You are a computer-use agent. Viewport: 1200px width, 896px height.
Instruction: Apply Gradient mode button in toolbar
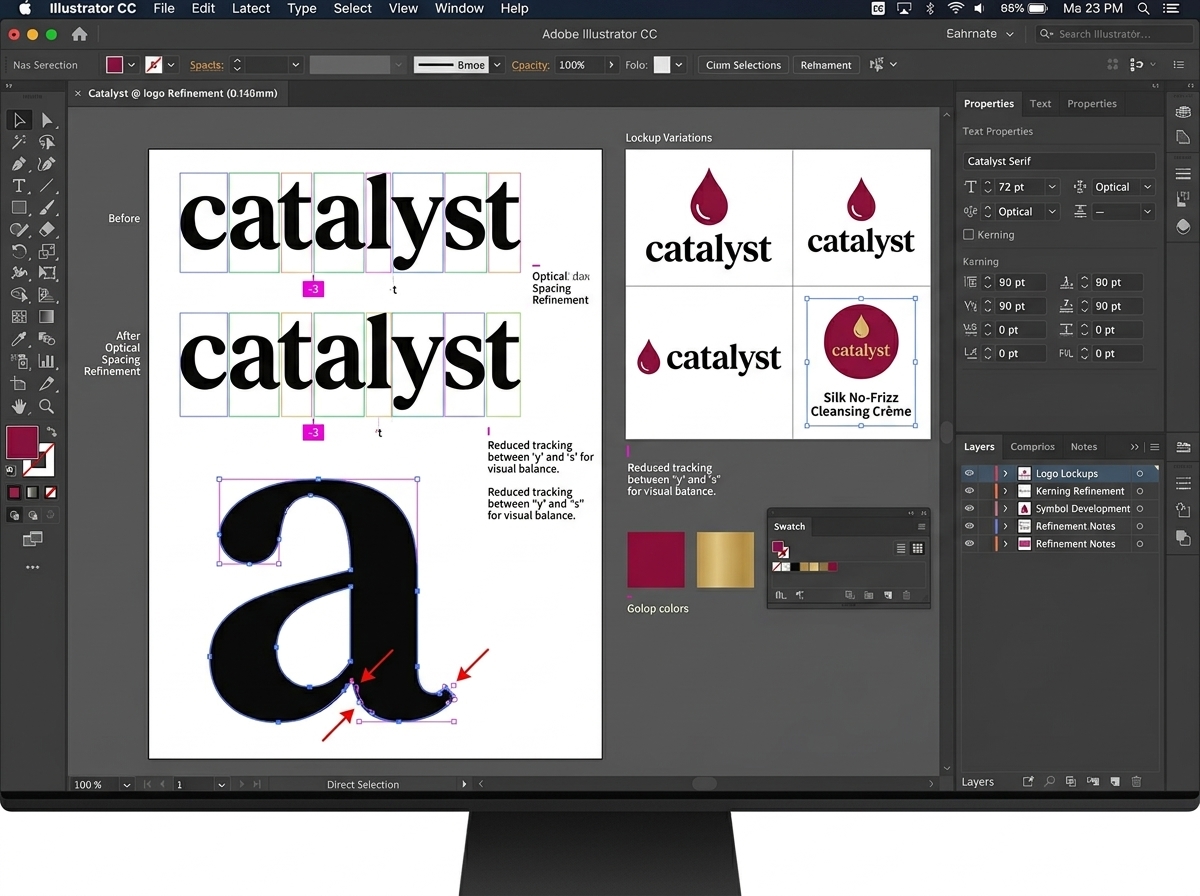32,493
